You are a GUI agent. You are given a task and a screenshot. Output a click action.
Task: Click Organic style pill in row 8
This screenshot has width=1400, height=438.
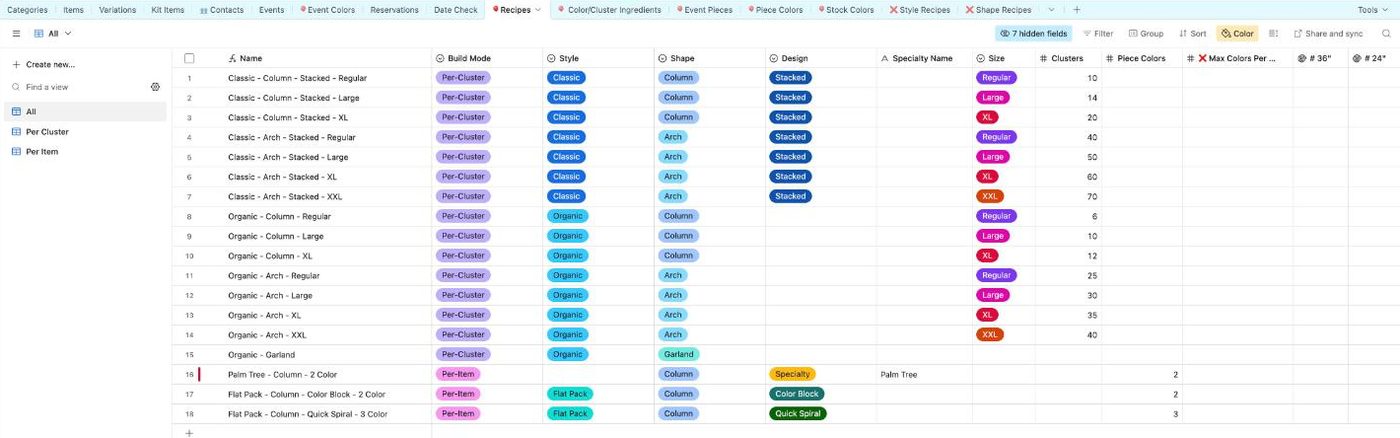[x=568, y=216]
